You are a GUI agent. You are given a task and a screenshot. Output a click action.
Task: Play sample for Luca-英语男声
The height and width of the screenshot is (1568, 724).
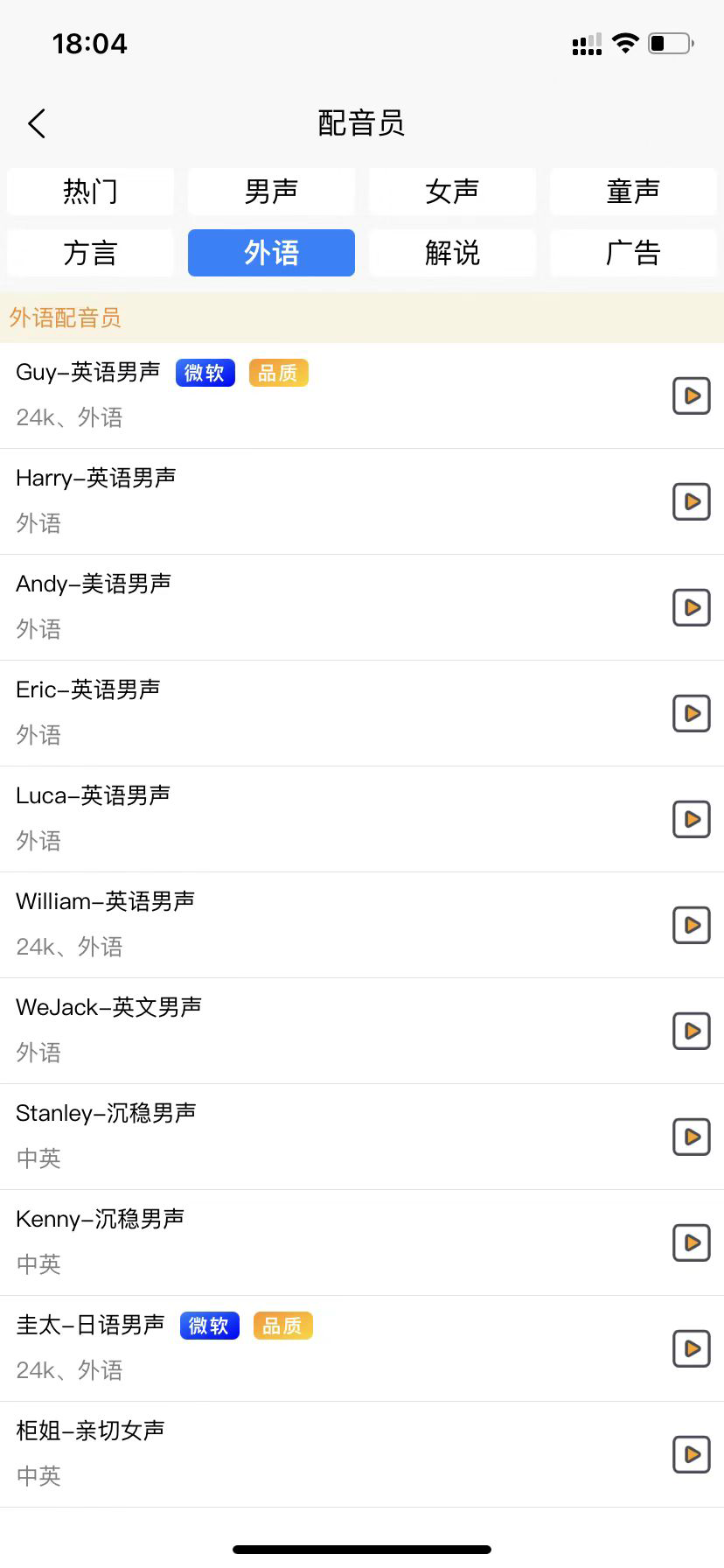click(x=692, y=819)
